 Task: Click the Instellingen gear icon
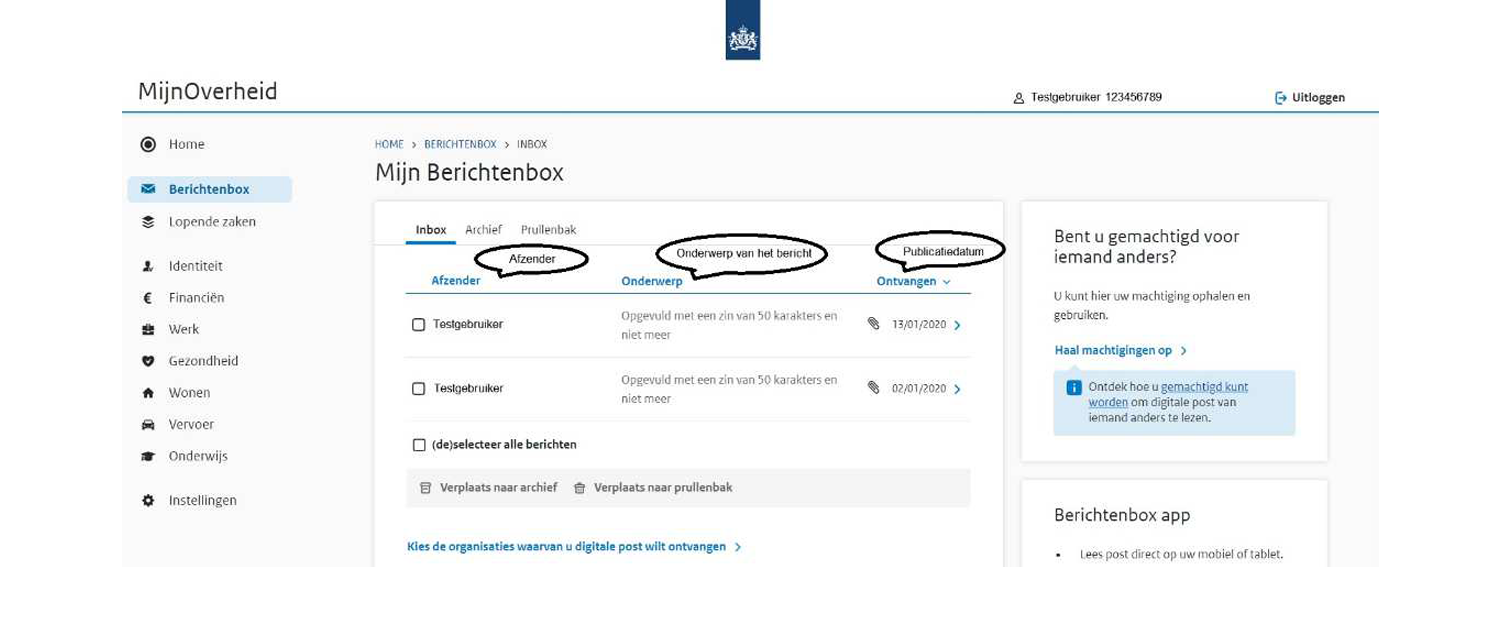(x=148, y=500)
